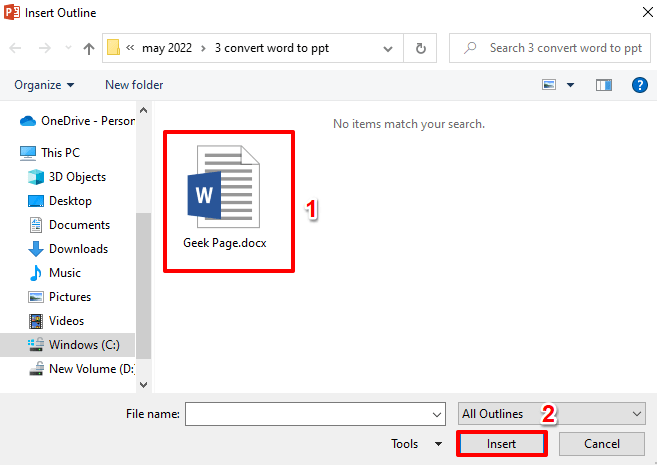Click the 3D Objects cube icon
This screenshot has width=657, height=465.
36,177
